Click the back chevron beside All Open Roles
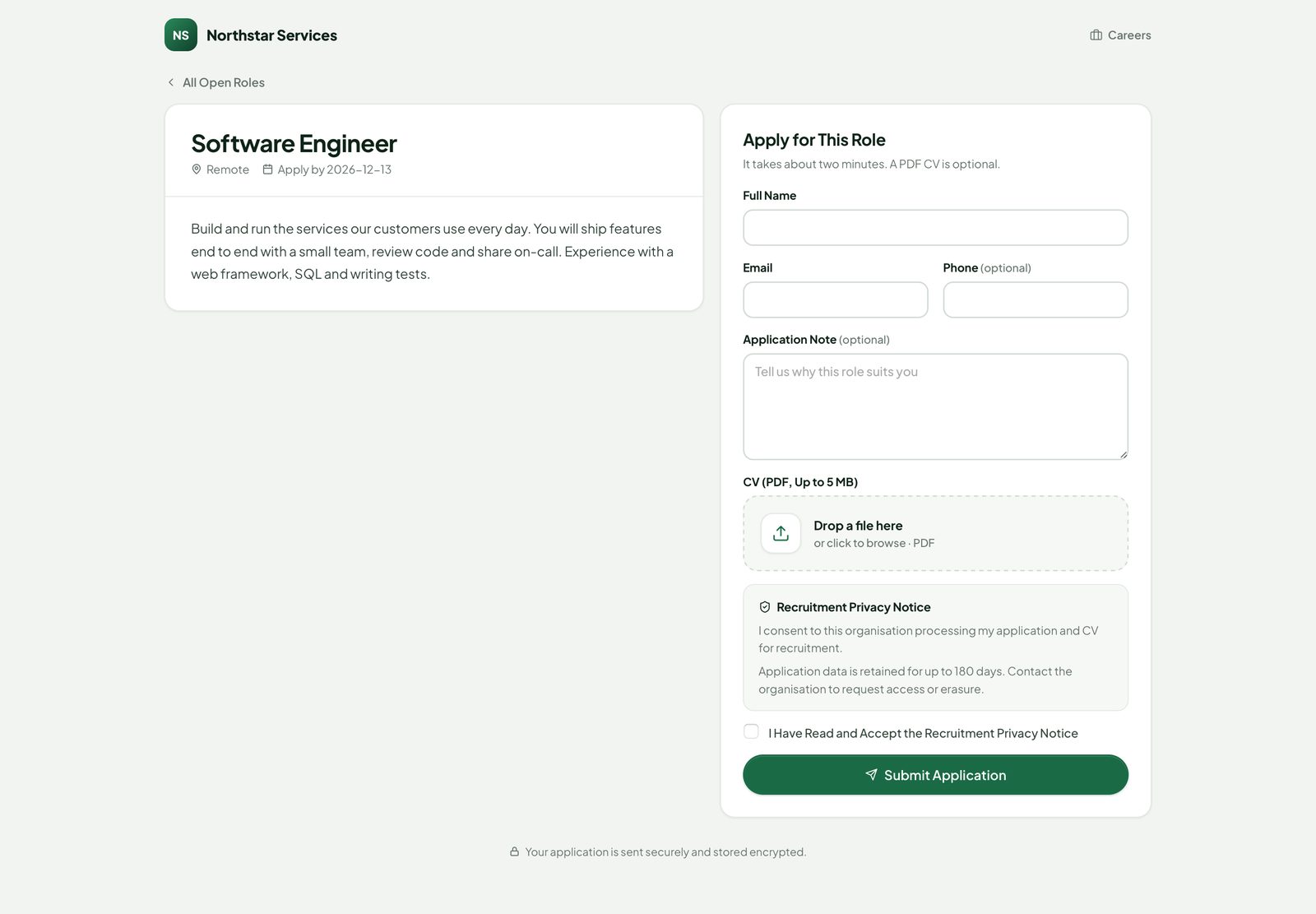This screenshot has width=1316, height=914. [171, 82]
